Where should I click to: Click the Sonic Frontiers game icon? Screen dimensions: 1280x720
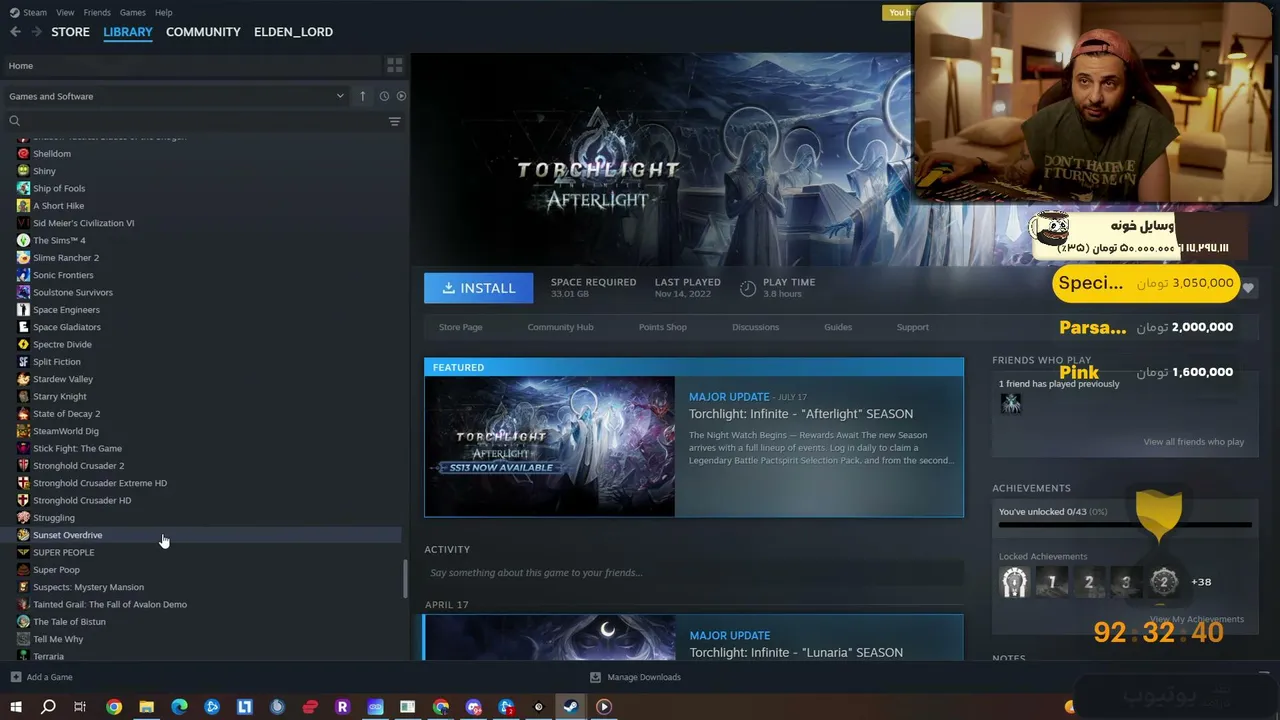pyautogui.click(x=24, y=275)
